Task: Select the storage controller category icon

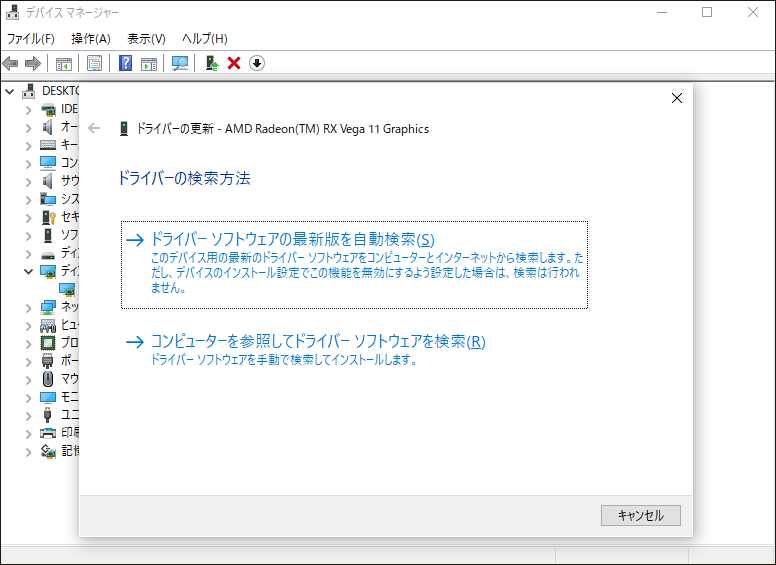Action: (x=48, y=451)
